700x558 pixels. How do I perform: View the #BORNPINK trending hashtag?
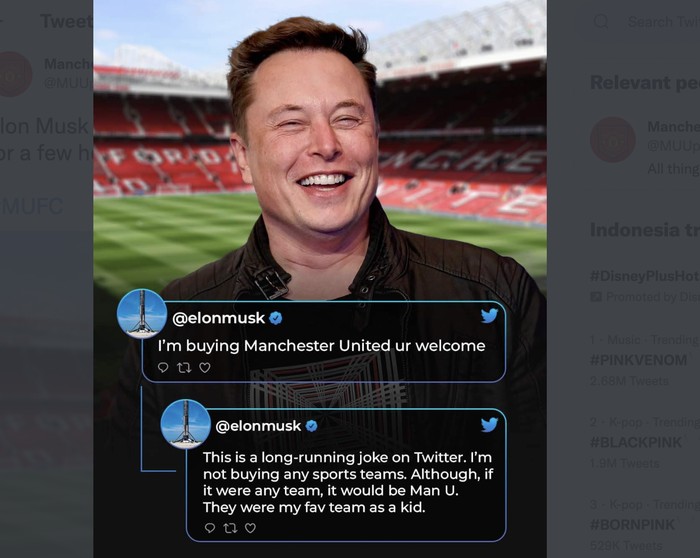click(636, 524)
